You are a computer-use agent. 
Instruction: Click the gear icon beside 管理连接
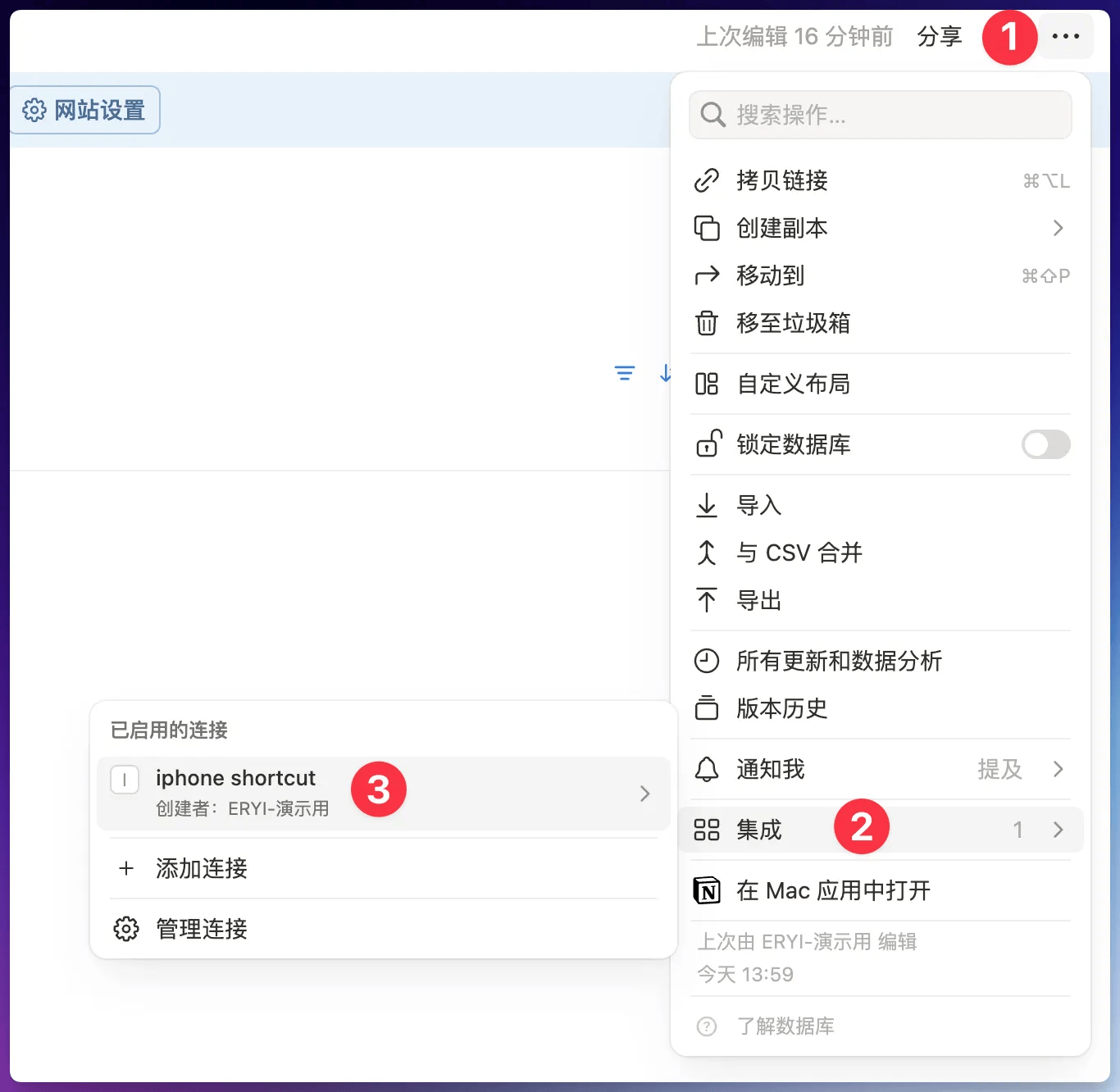[x=126, y=929]
